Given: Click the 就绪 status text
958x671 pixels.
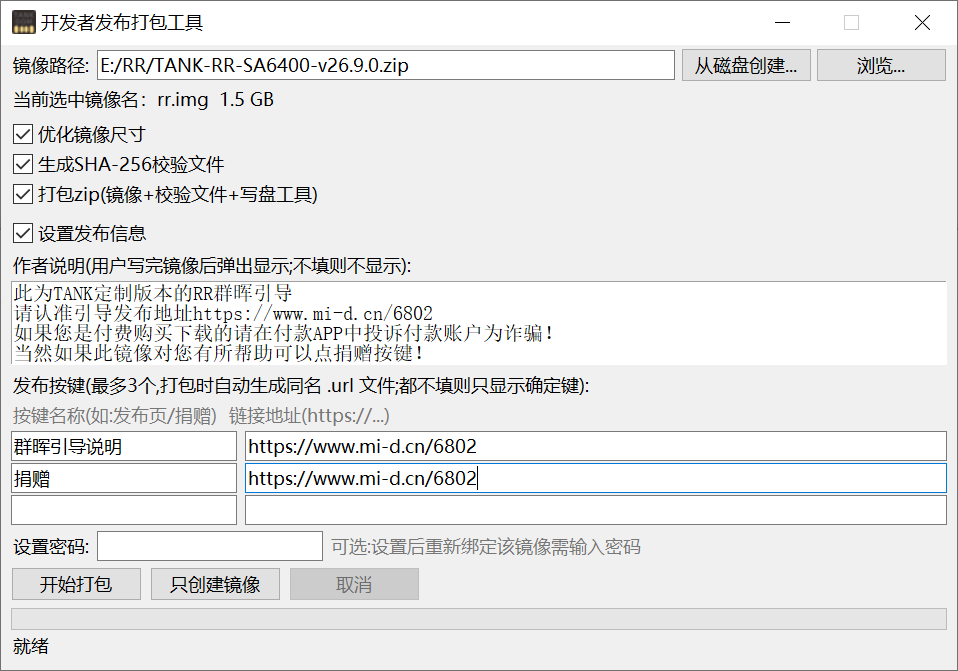Looking at the screenshot, I should [31, 646].
